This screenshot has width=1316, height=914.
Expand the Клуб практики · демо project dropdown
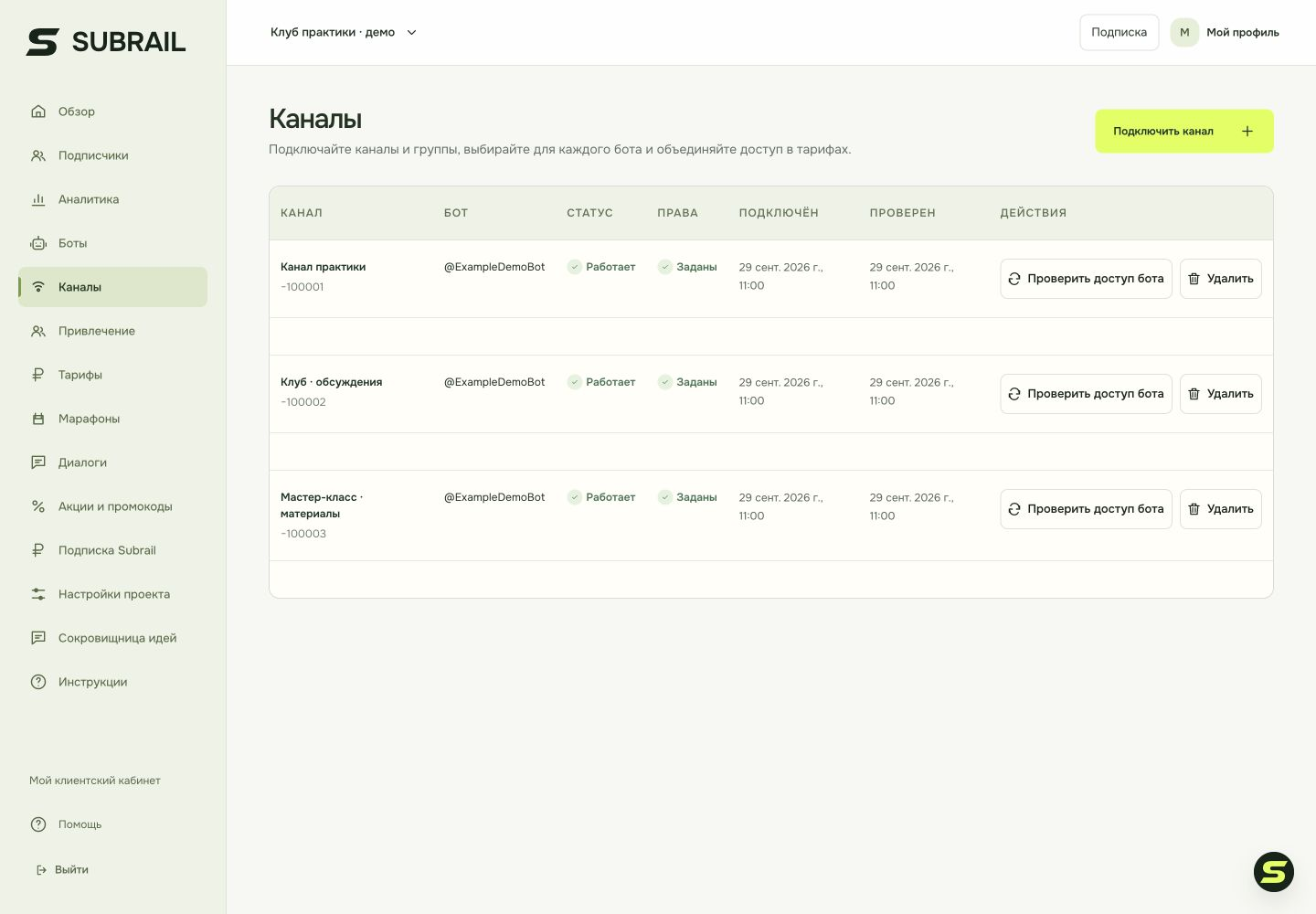(344, 32)
